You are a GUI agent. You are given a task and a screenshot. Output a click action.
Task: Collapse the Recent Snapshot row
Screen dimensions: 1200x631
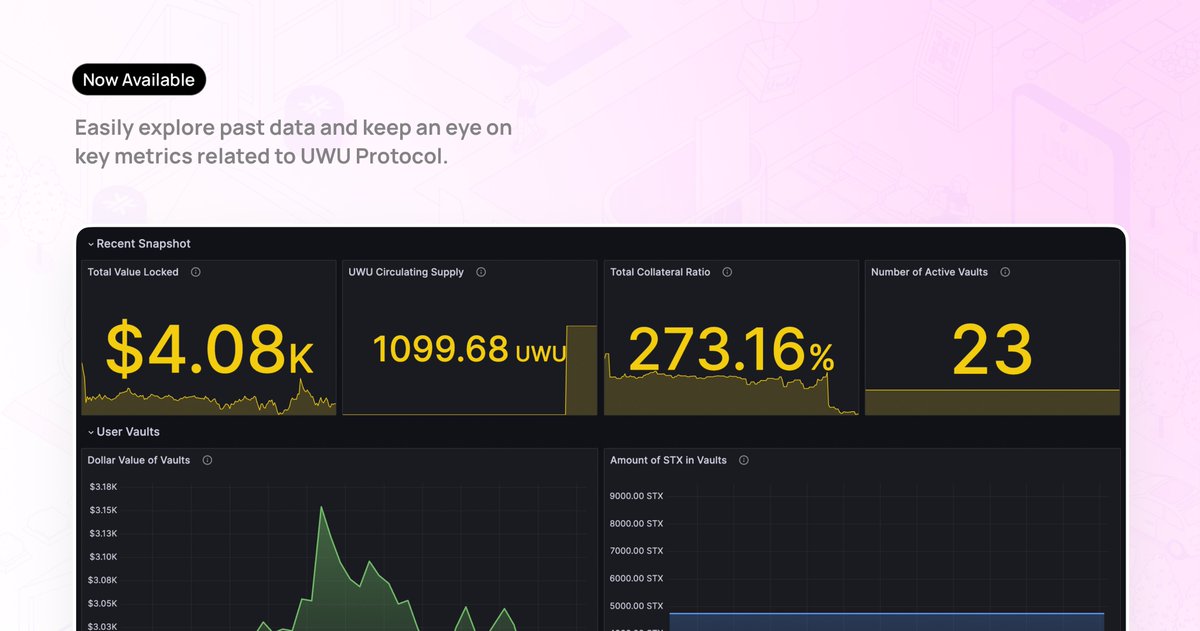tap(91, 244)
